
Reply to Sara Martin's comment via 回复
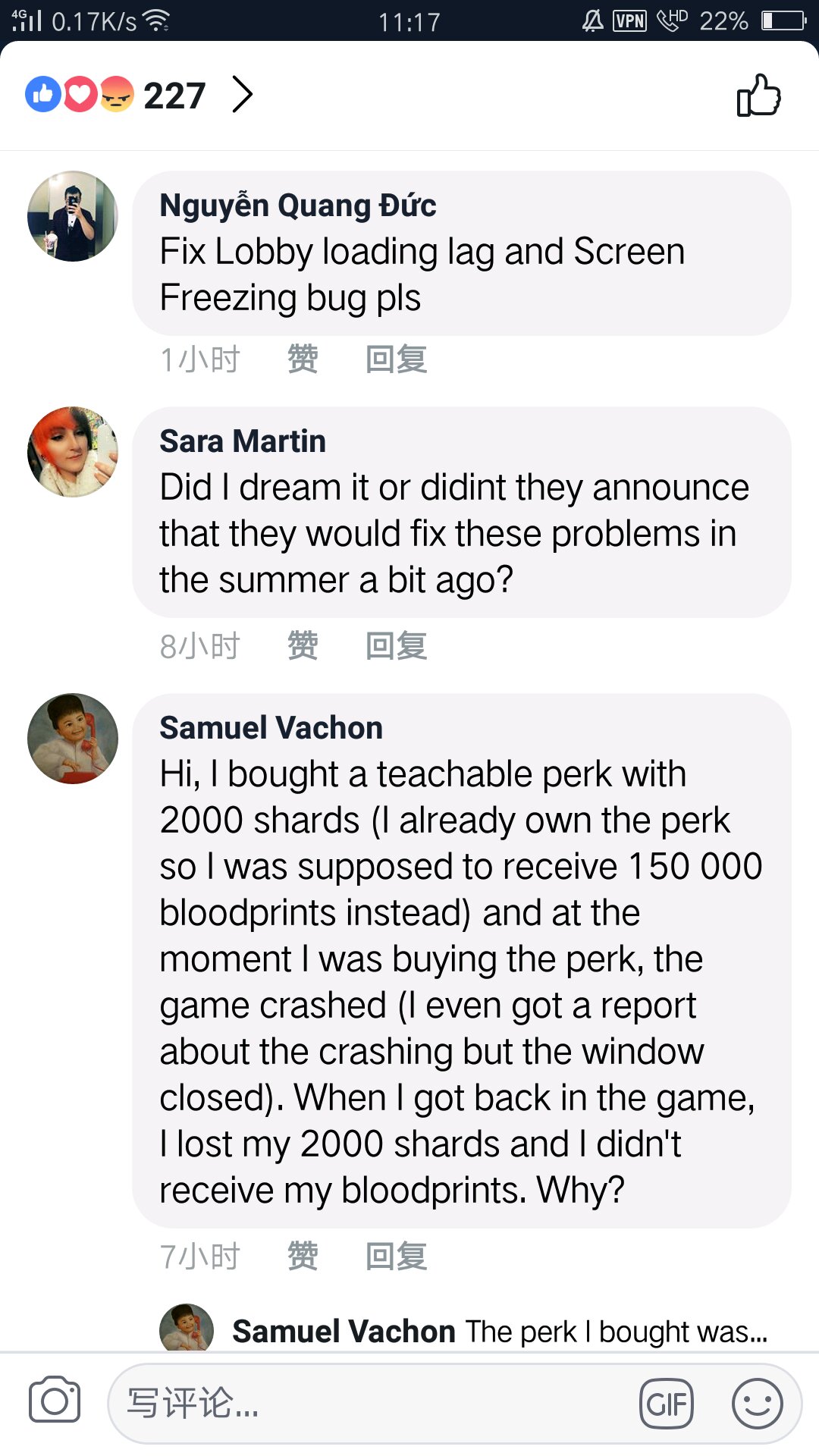[396, 646]
